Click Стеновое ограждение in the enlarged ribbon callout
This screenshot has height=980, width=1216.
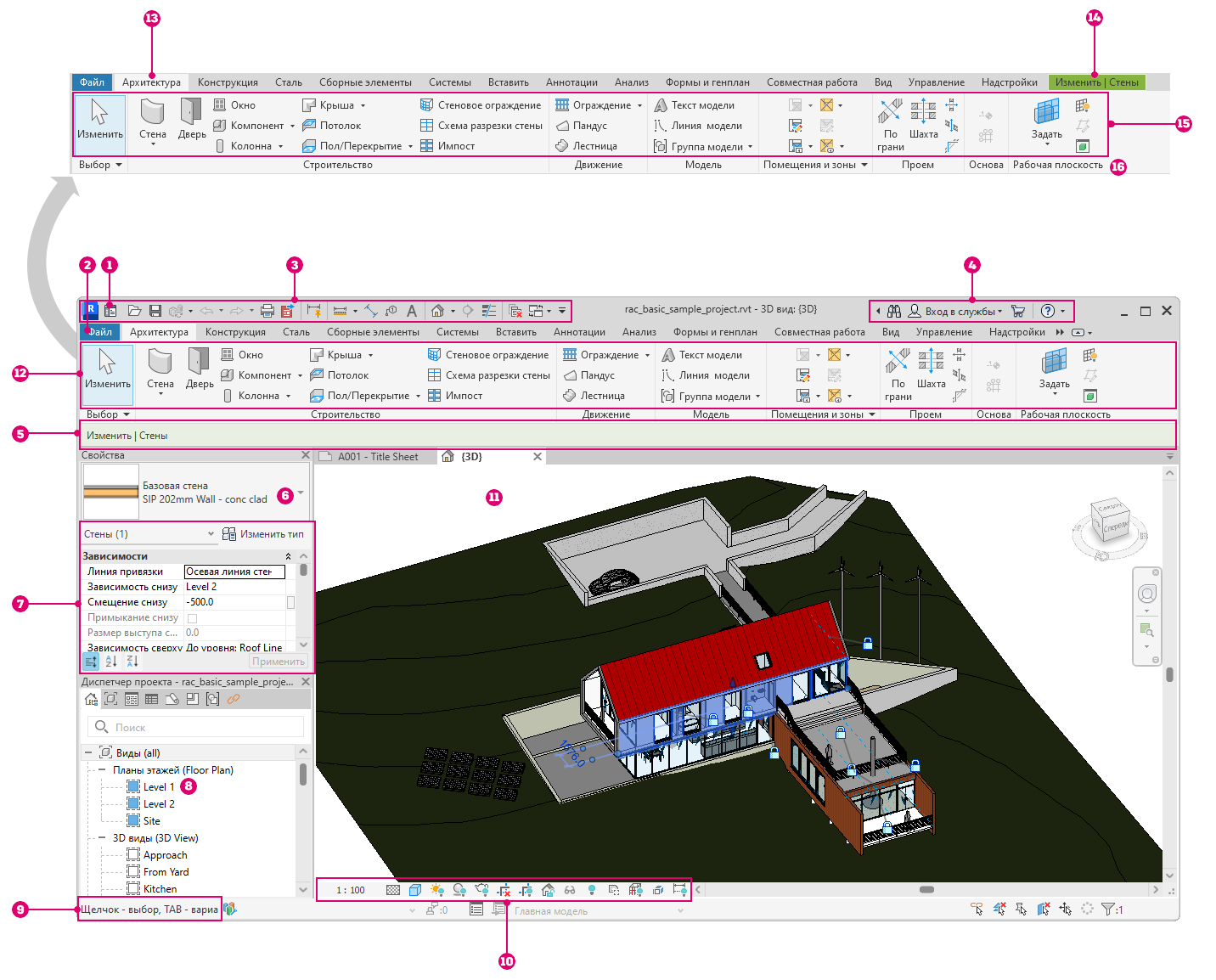(481, 105)
